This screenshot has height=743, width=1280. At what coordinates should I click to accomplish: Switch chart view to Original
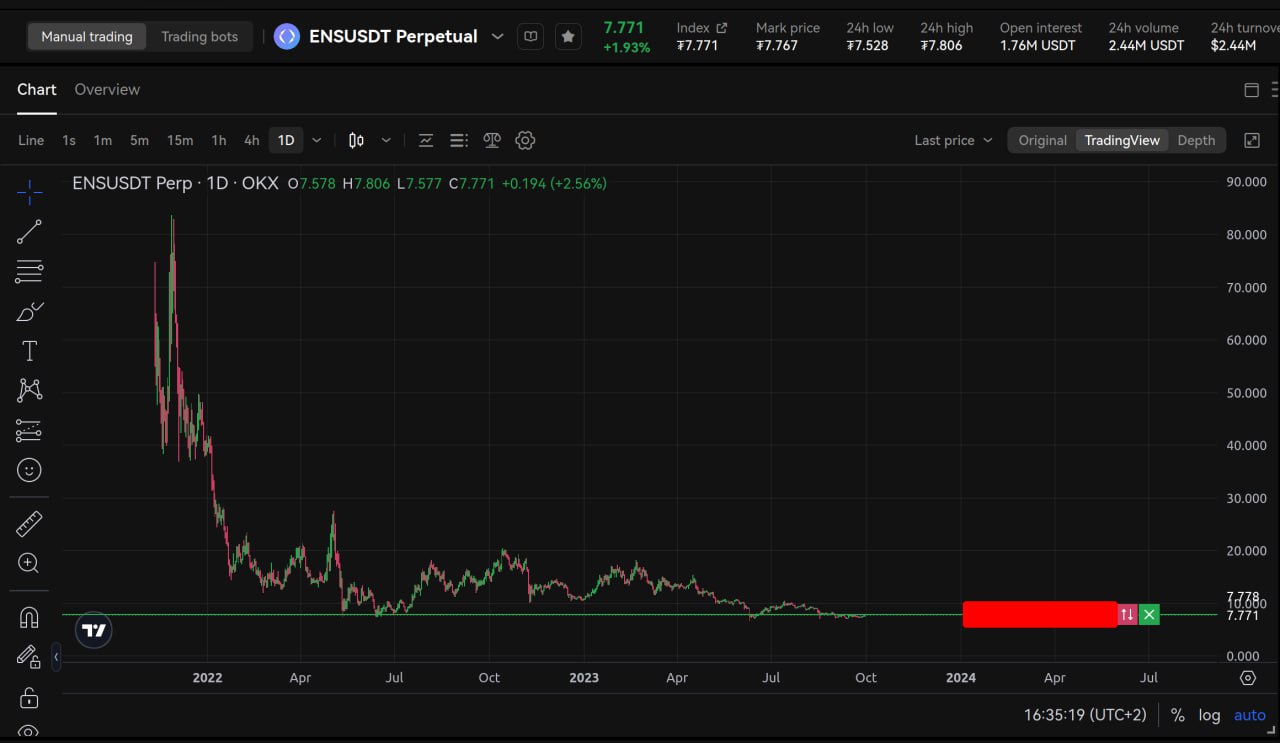tap(1043, 140)
